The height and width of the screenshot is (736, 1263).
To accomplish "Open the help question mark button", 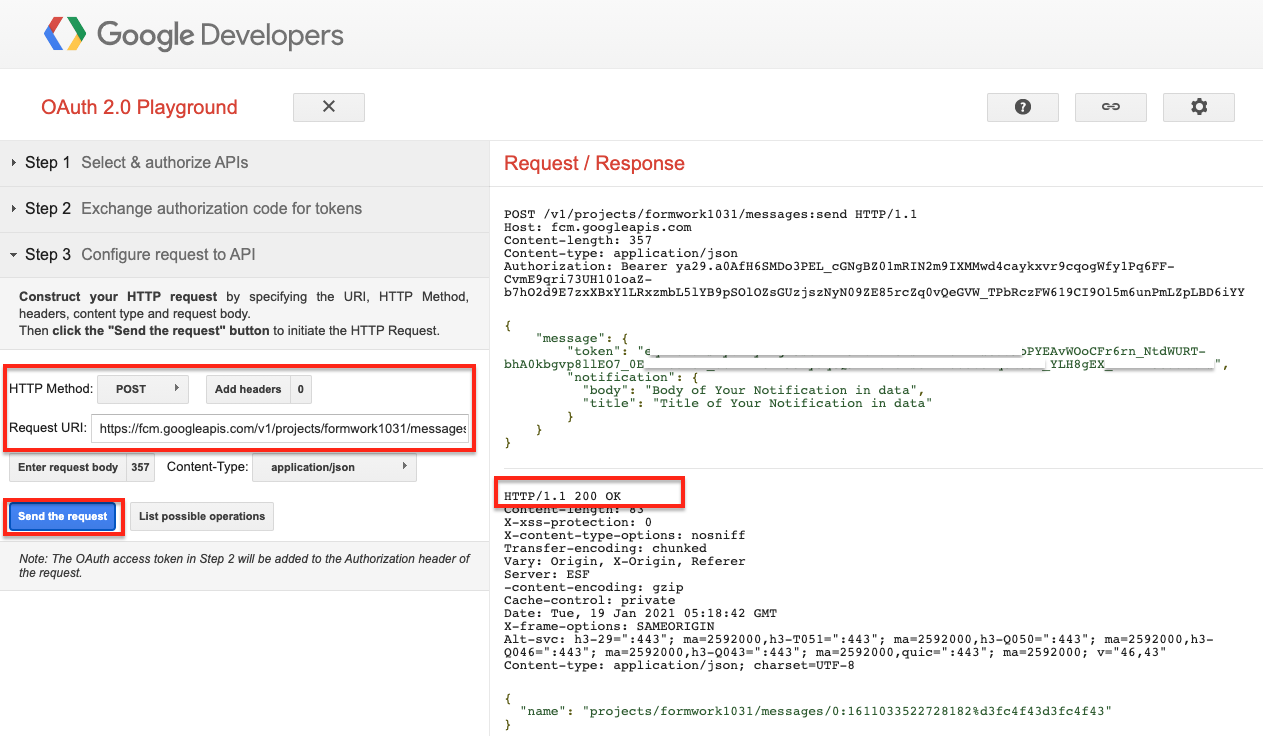I will coord(1023,107).
